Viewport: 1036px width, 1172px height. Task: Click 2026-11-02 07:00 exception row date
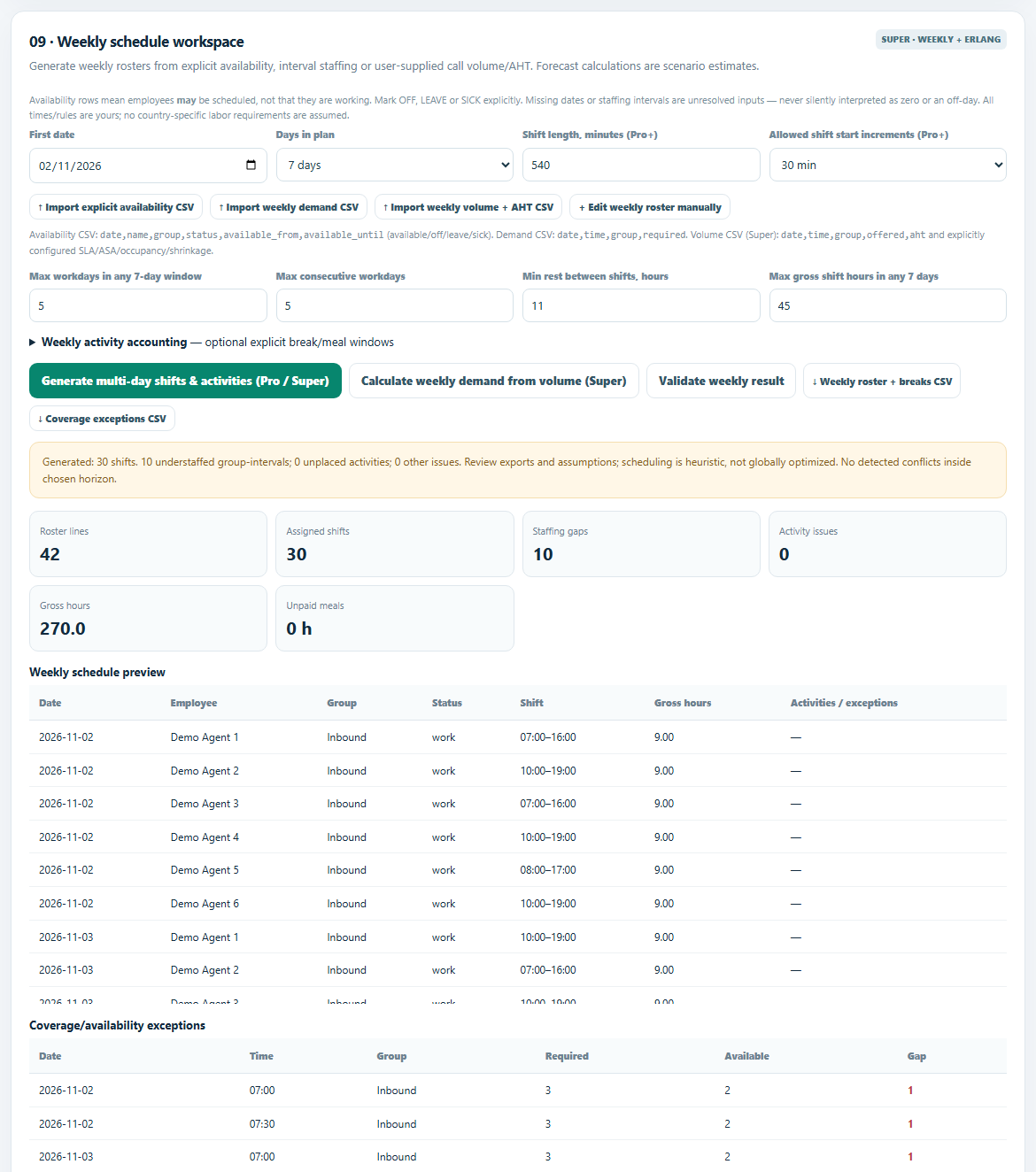[66, 1091]
